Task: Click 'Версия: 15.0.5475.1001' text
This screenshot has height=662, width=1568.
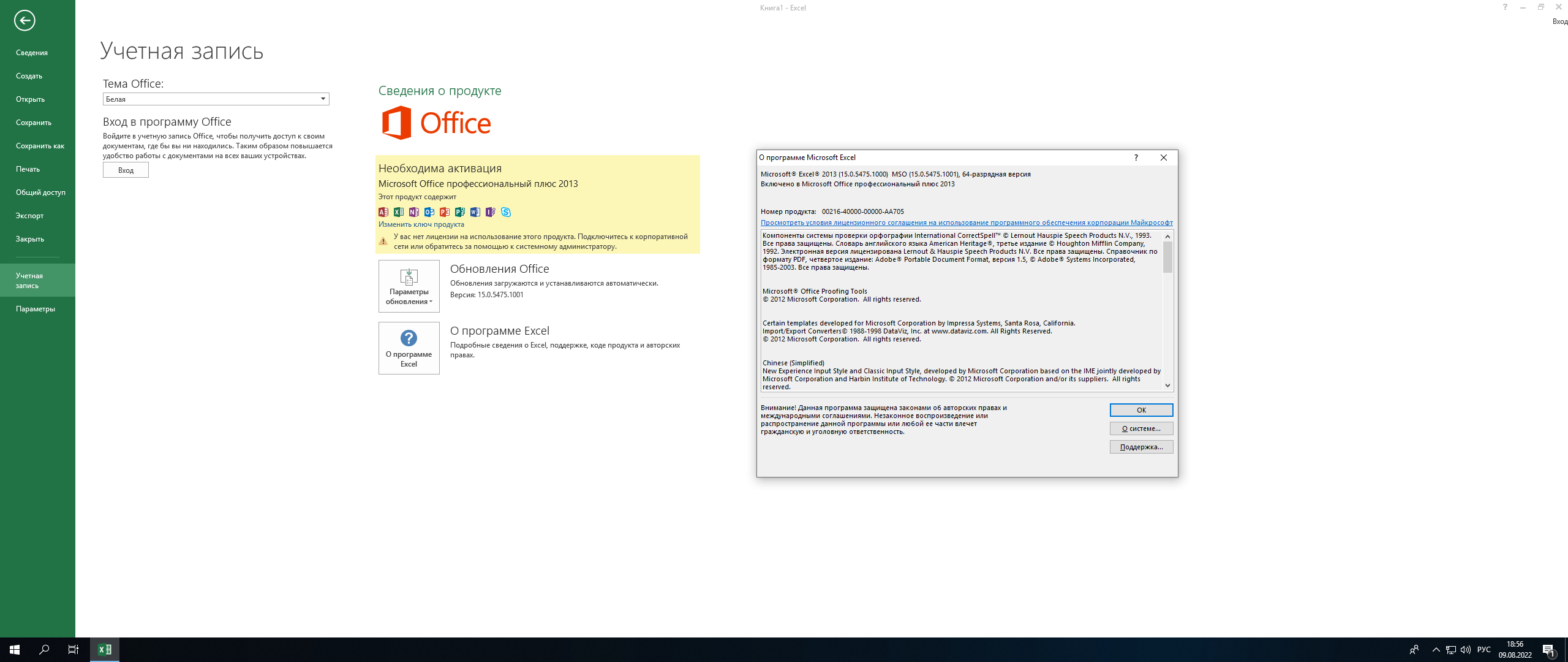Action: point(487,295)
